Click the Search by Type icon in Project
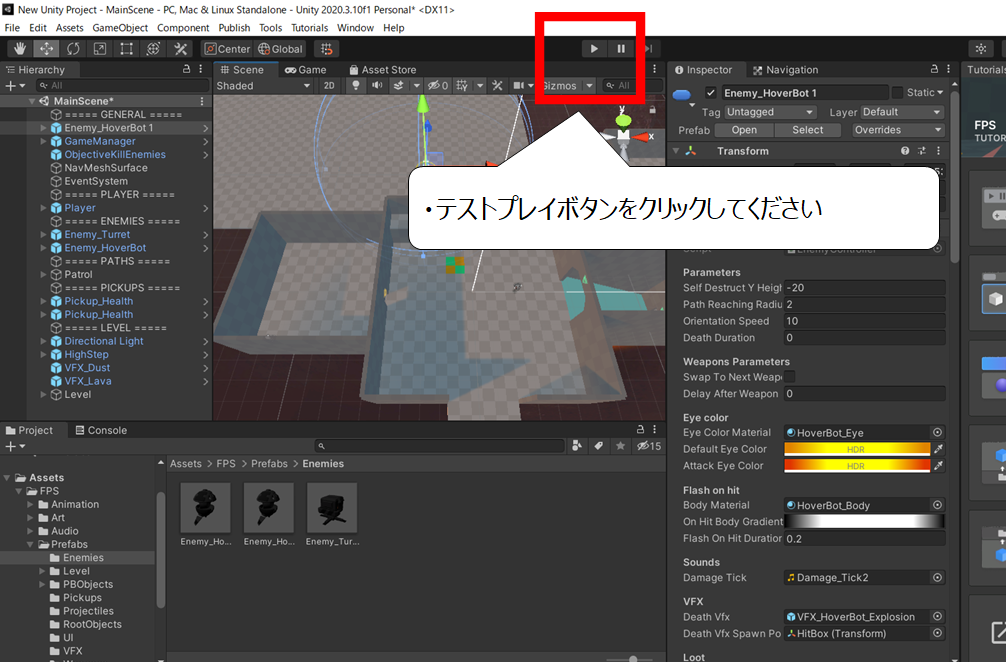This screenshot has width=1006, height=662. (x=577, y=446)
